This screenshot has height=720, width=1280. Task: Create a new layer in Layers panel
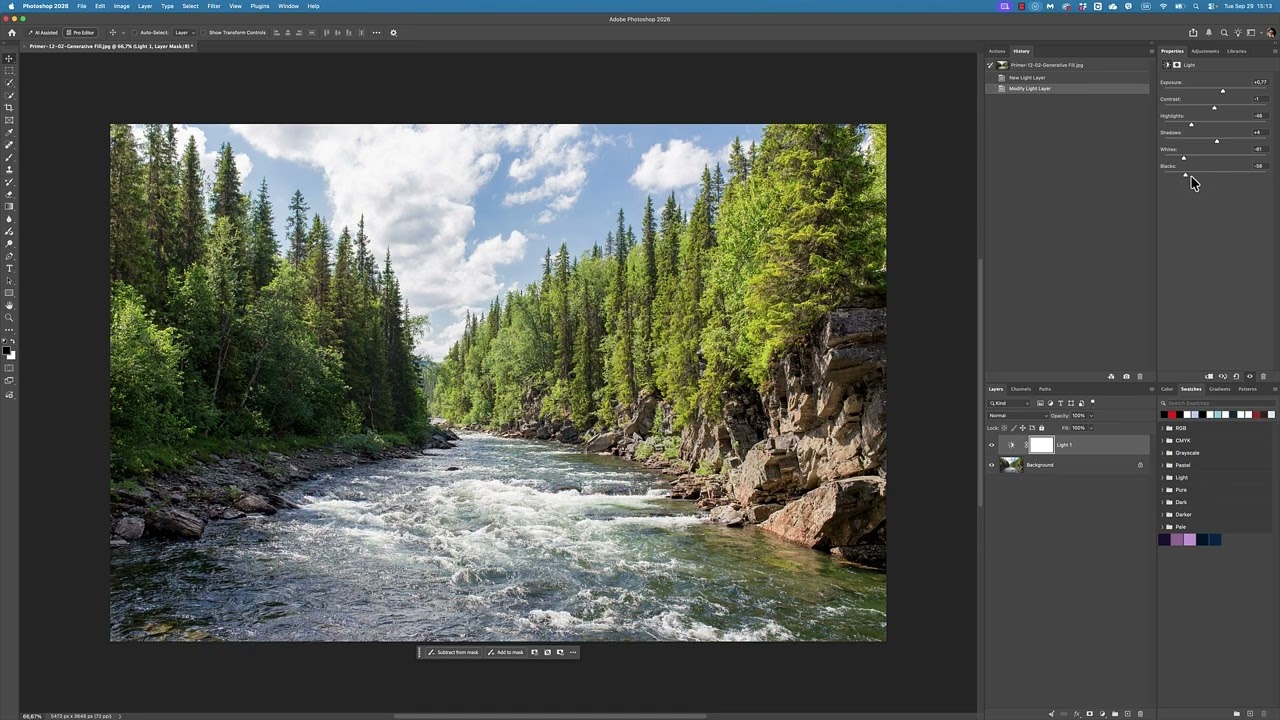(x=1127, y=714)
